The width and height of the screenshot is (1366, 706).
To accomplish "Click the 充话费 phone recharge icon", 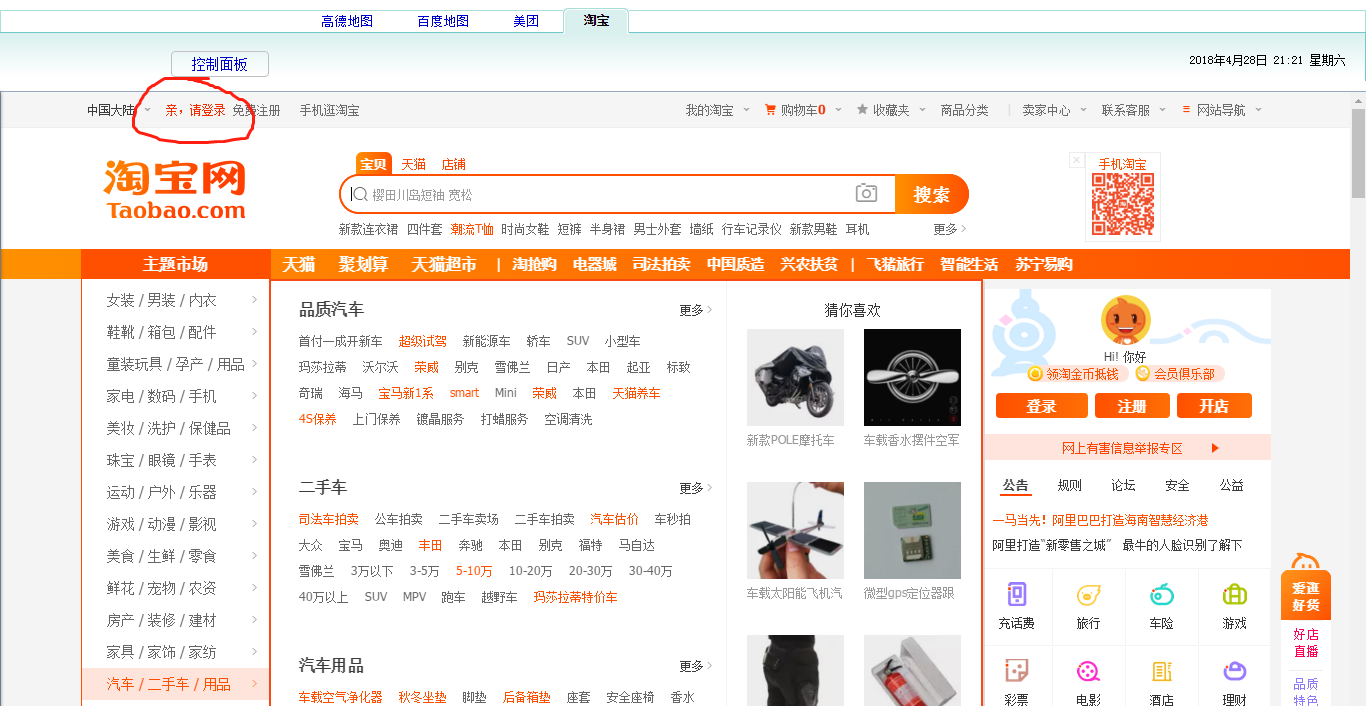I will point(1017,595).
